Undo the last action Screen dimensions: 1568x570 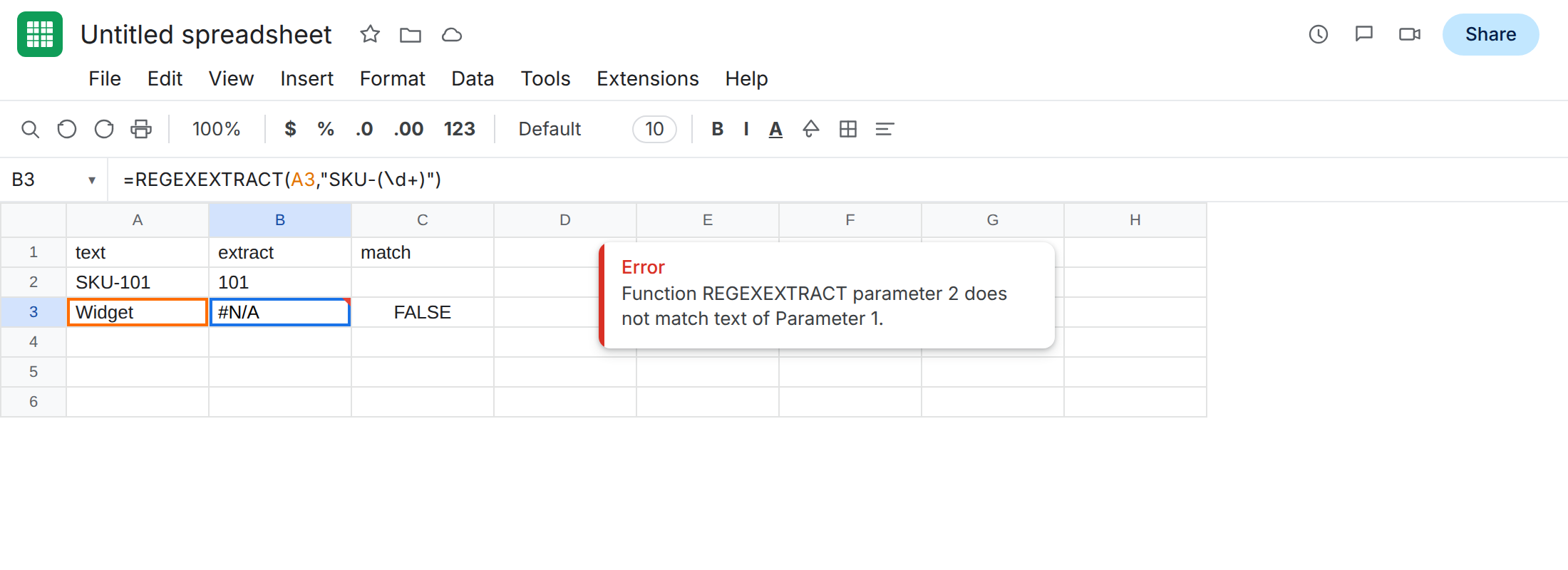67,129
